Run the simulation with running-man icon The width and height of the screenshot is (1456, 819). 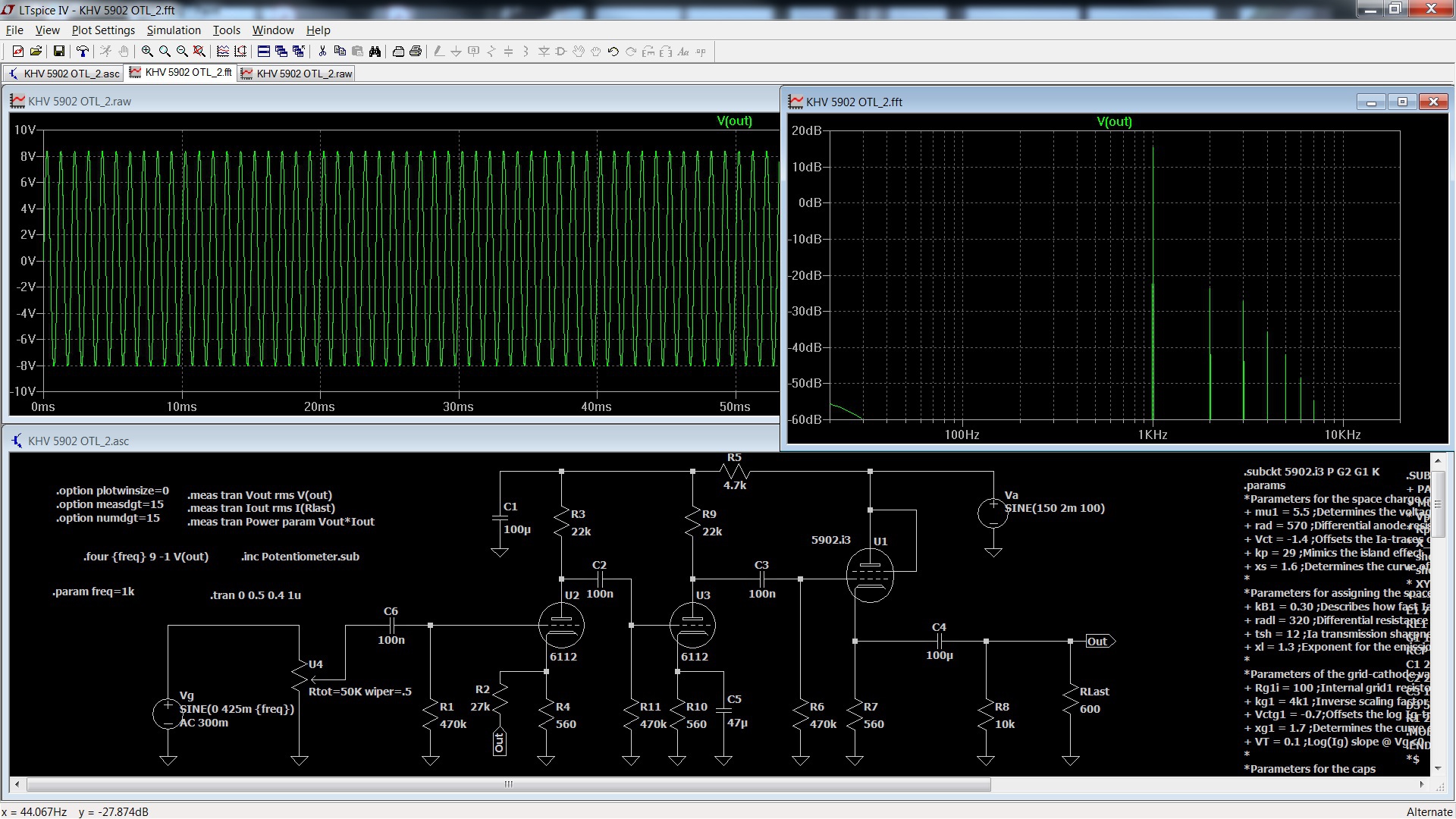click(x=105, y=52)
